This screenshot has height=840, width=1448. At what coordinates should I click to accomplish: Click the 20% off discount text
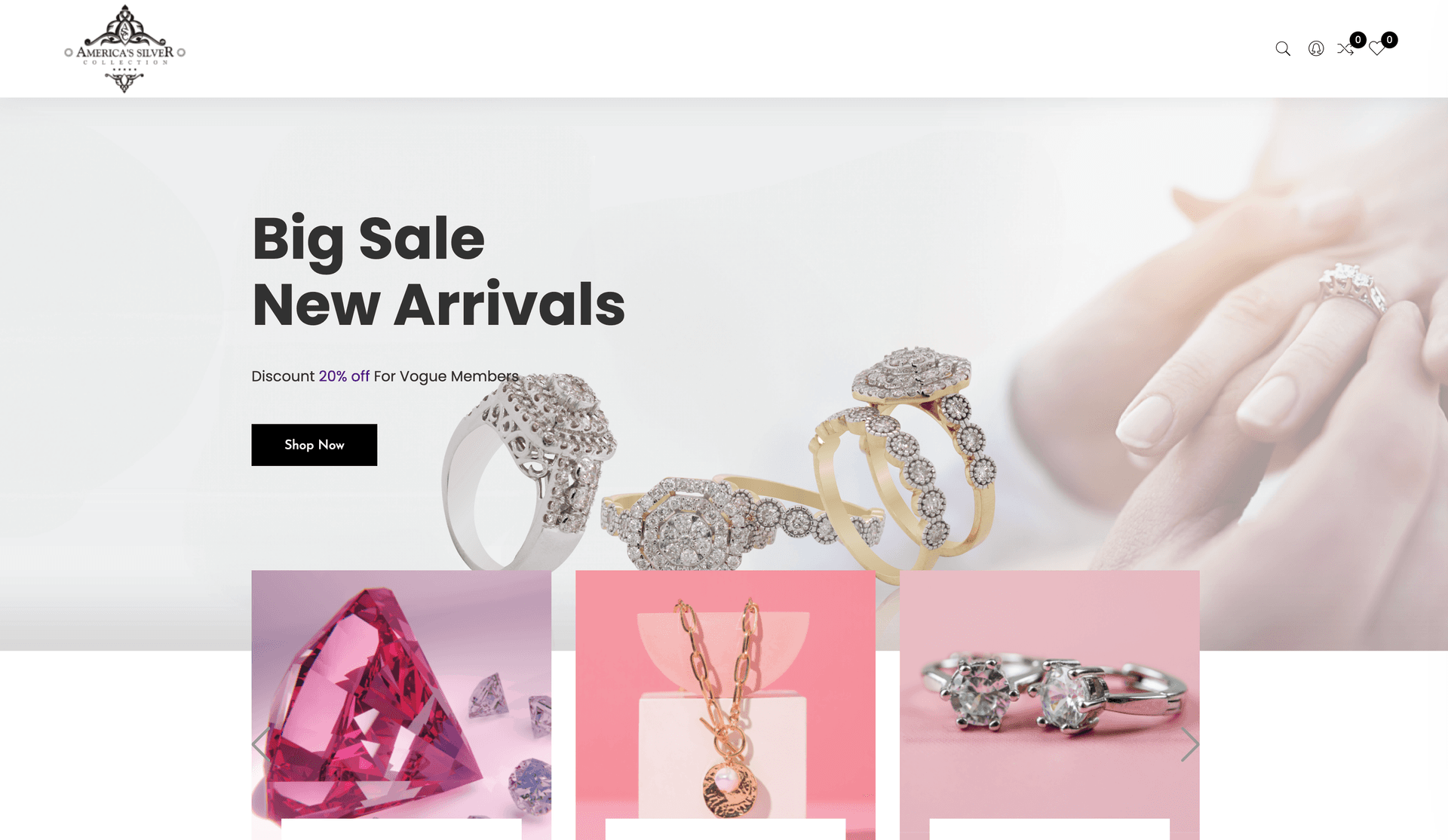344,376
